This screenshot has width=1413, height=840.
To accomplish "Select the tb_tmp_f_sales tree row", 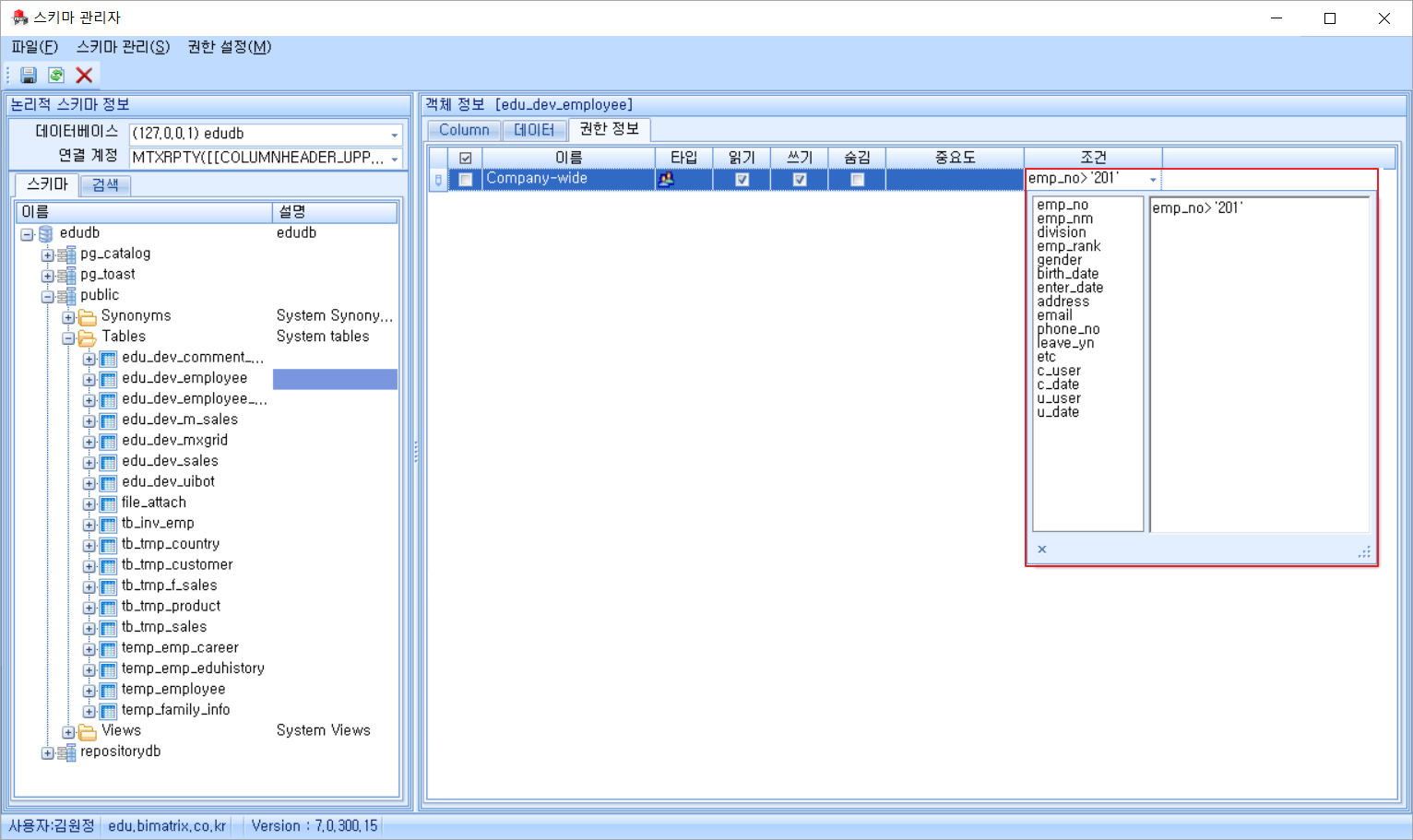I will pyautogui.click(x=170, y=586).
